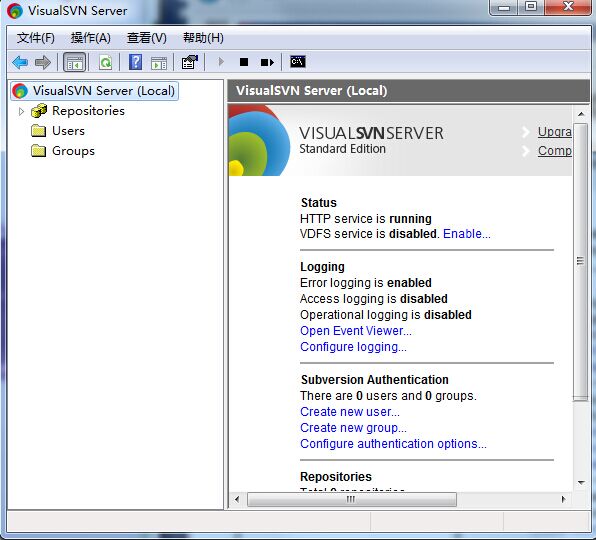
Task: Minimize the VisualSVN Server window
Action: click(x=504, y=7)
